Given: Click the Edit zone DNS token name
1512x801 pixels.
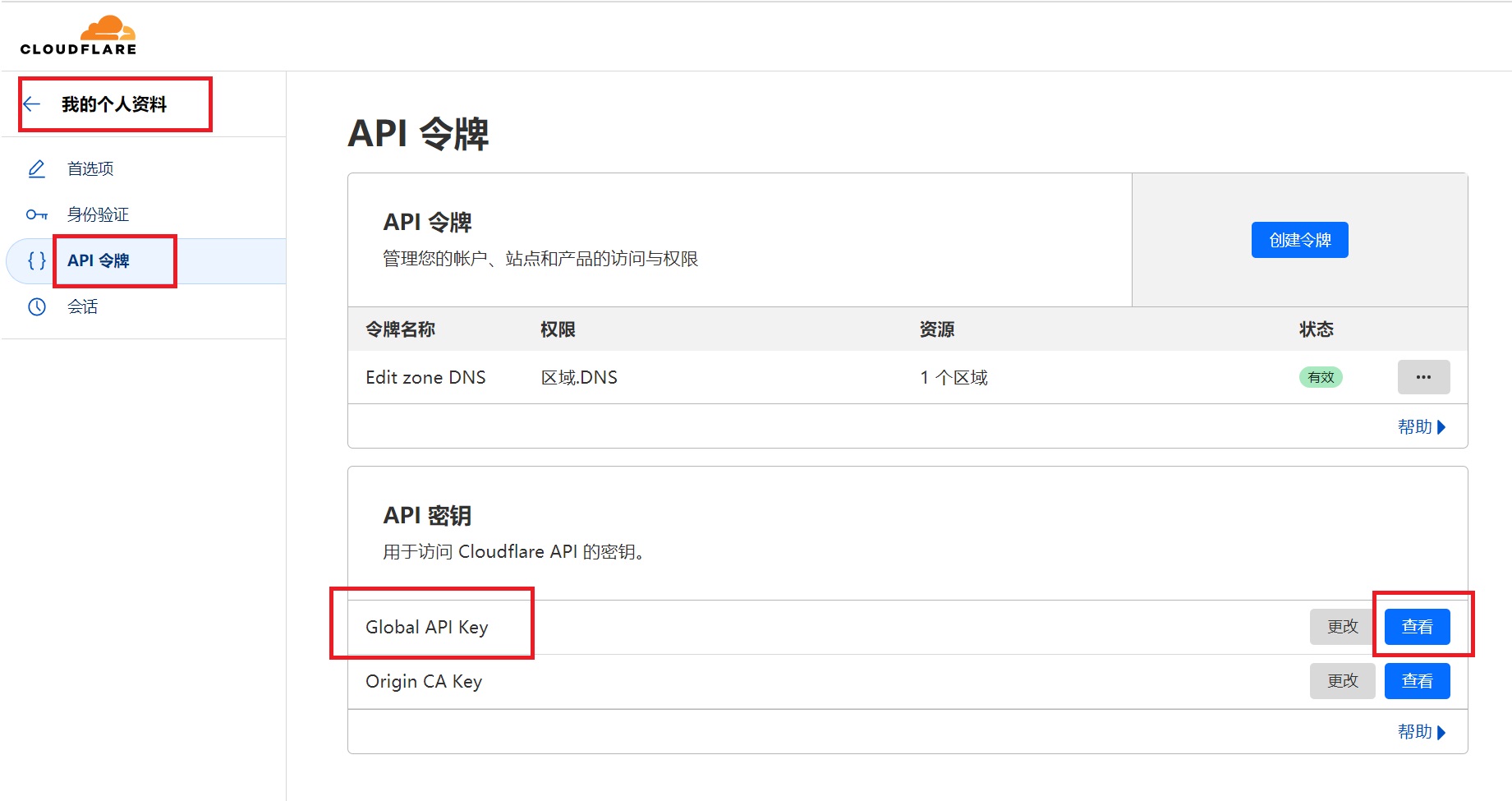Looking at the screenshot, I should pos(425,377).
